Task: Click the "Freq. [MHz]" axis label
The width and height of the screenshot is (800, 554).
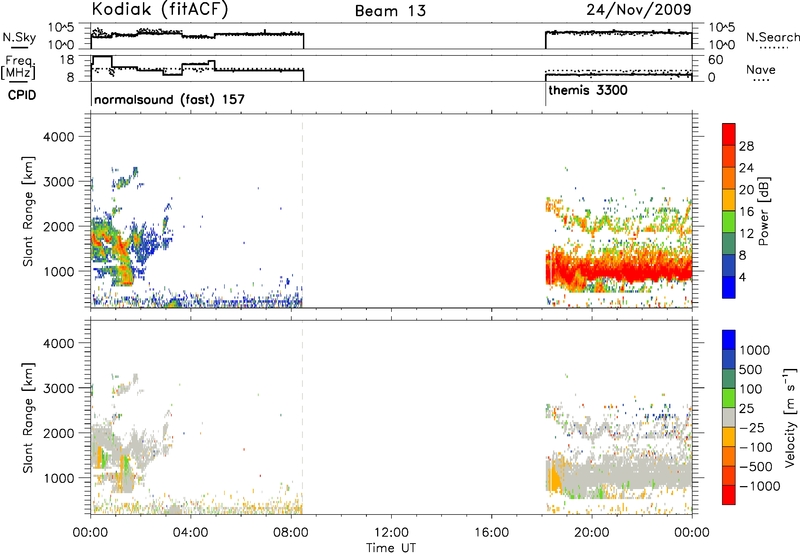Action: [19, 68]
